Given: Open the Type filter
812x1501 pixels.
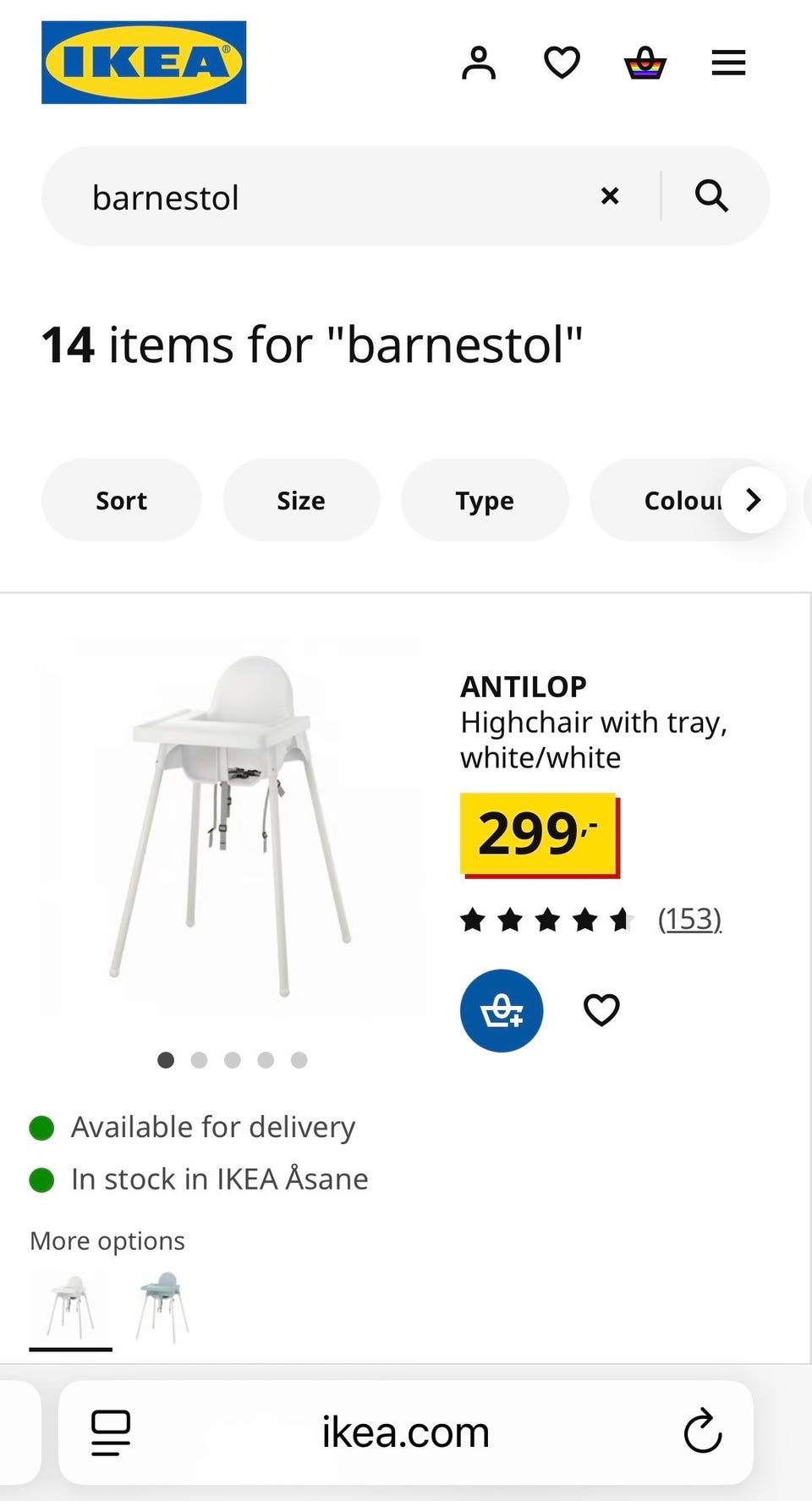Looking at the screenshot, I should 485,500.
